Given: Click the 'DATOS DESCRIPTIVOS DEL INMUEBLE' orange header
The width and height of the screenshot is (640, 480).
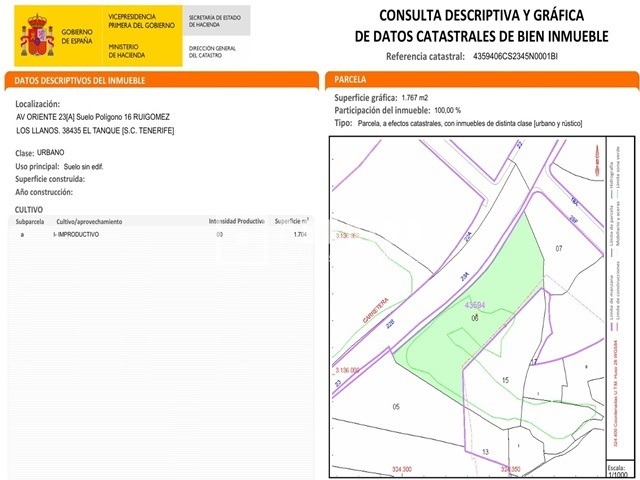Looking at the screenshot, I should [162, 80].
